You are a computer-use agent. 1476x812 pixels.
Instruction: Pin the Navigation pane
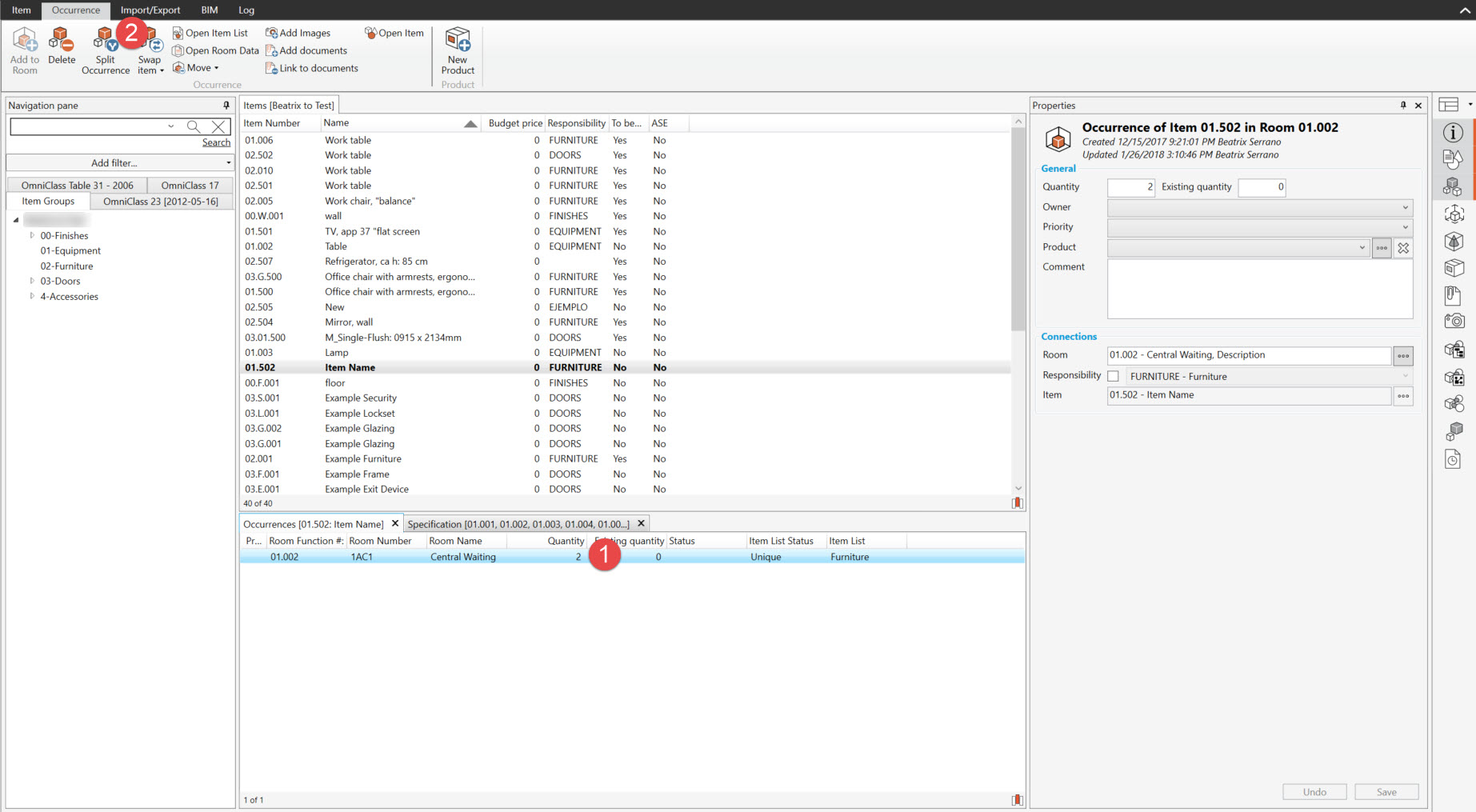(x=226, y=106)
